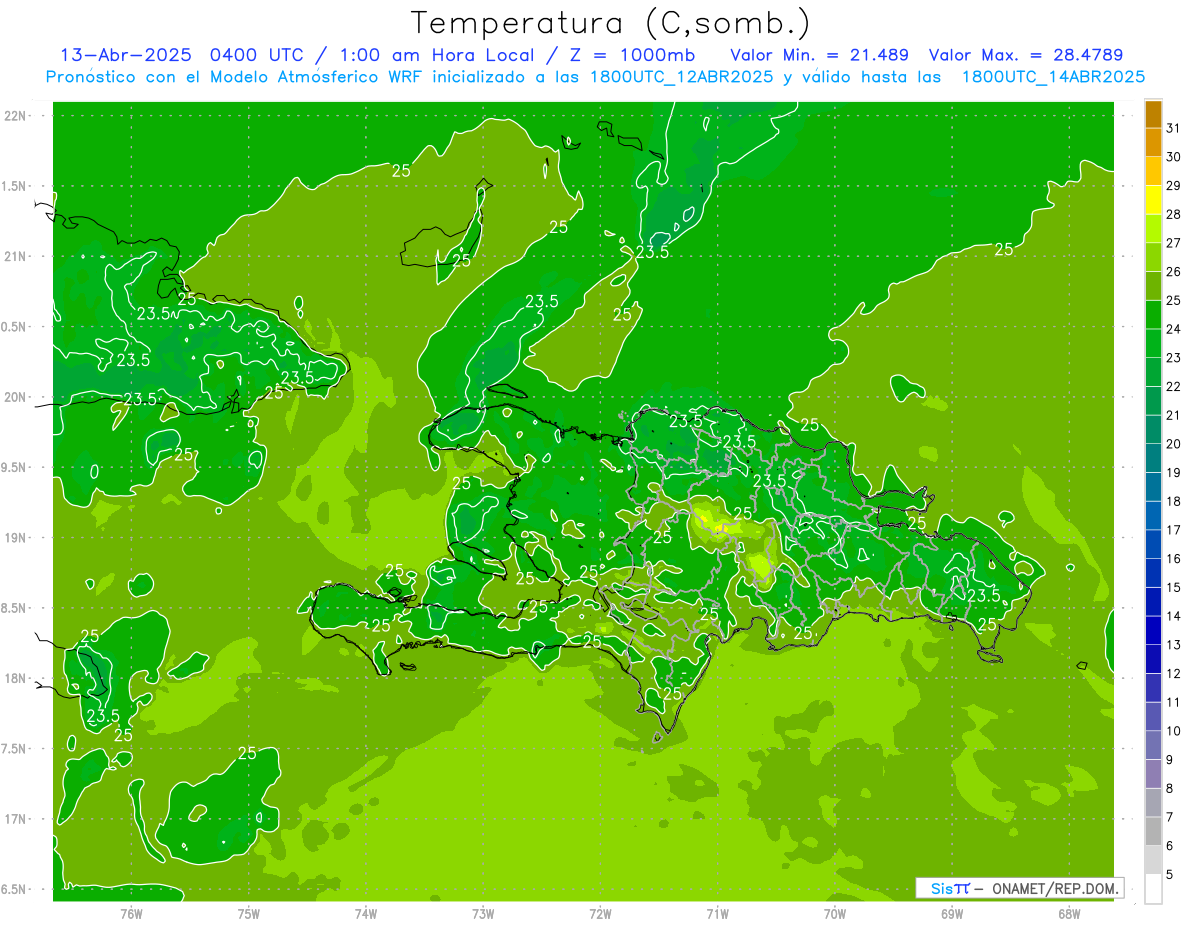The width and height of the screenshot is (1200, 927).
Task: Select the 'Z = 1000mb' level label
Action: tap(631, 54)
